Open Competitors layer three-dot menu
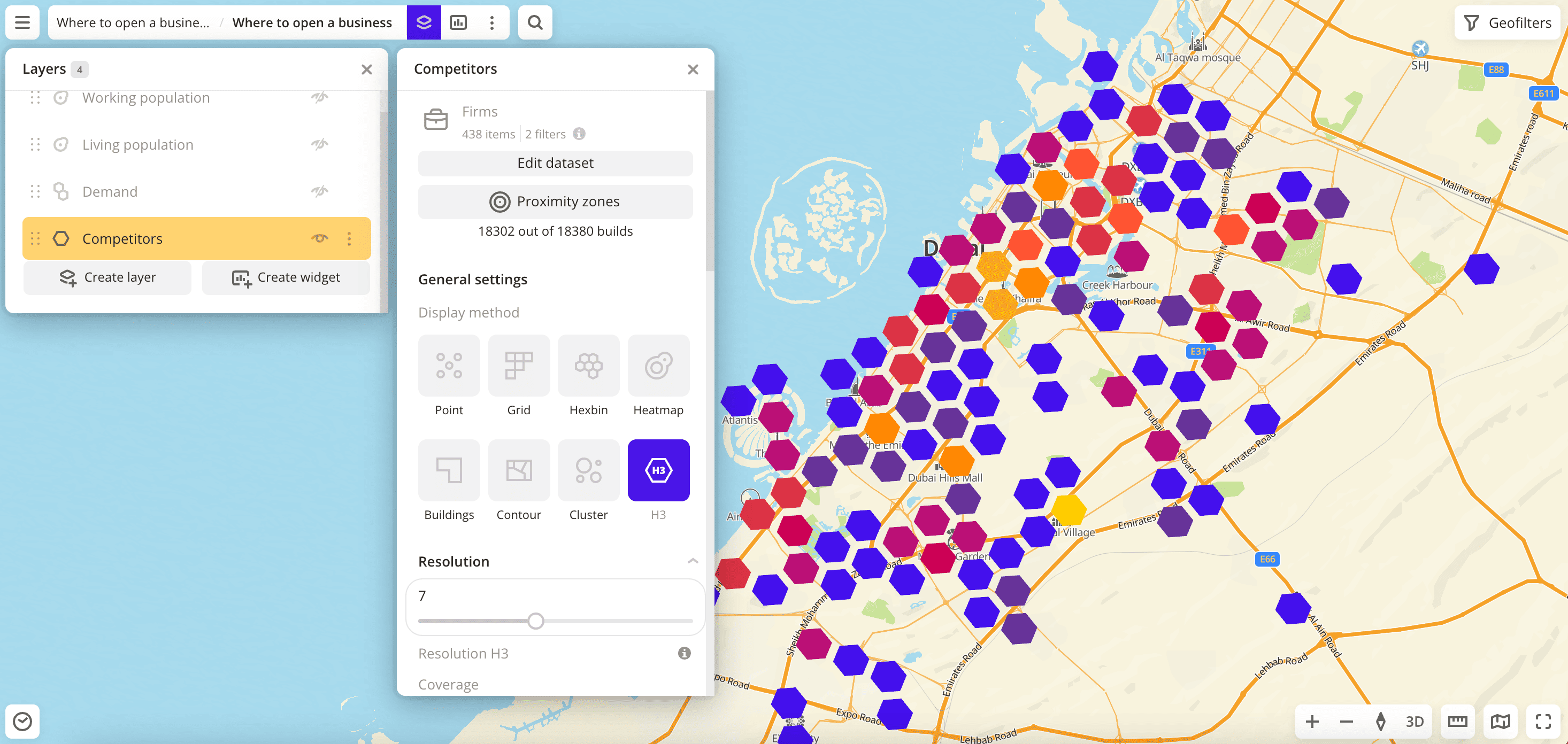This screenshot has width=1568, height=744. [349, 238]
